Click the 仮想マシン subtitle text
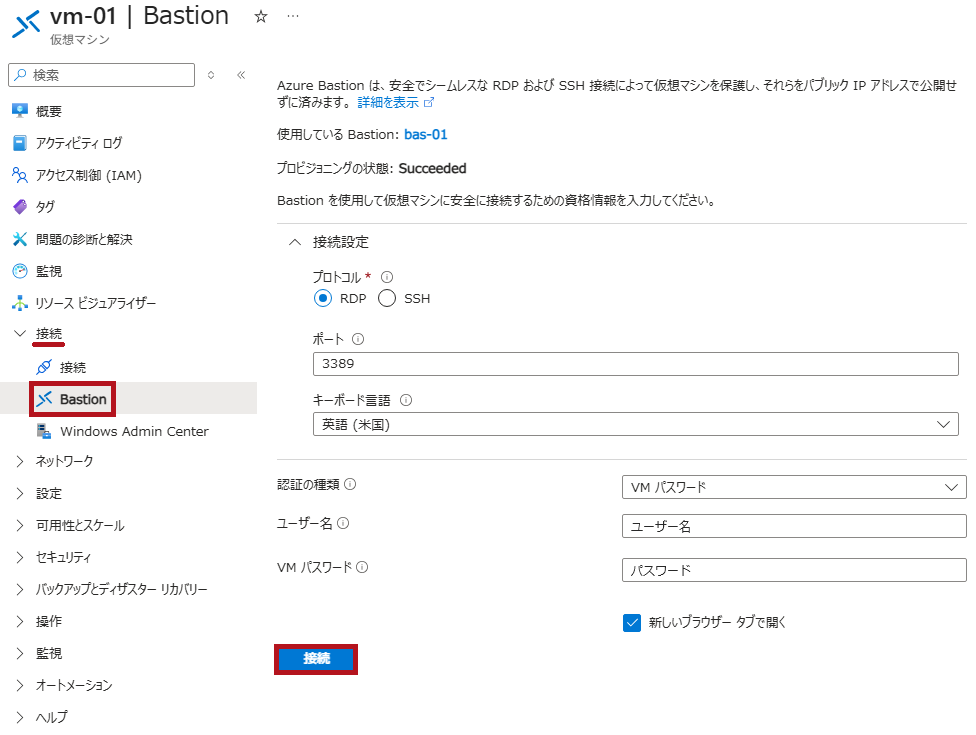The image size is (976, 735). [80, 39]
